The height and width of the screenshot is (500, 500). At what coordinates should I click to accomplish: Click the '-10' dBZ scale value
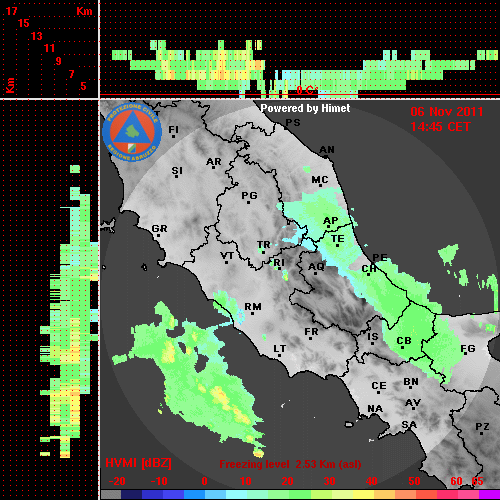159,481
